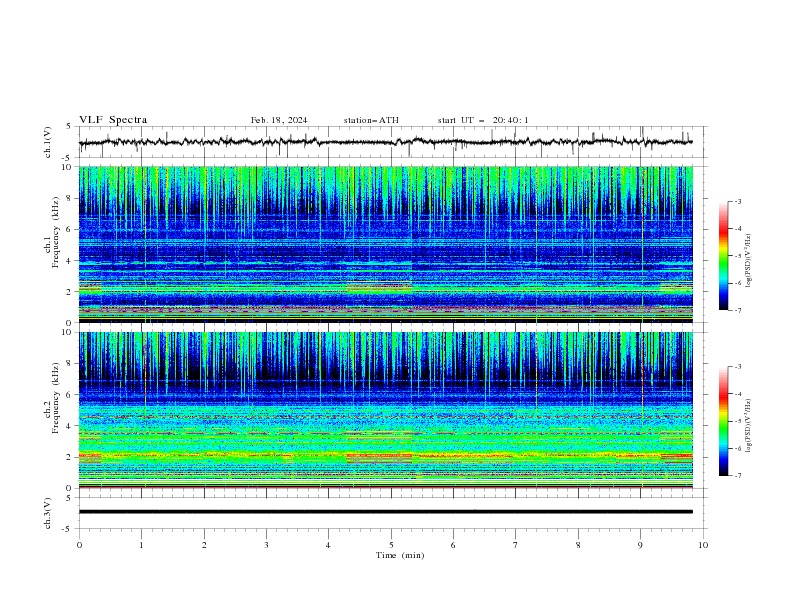Screen dimensions: 792x612
Task: Click the ch.1 voltage waveform trace
Action: pyautogui.click(x=385, y=142)
